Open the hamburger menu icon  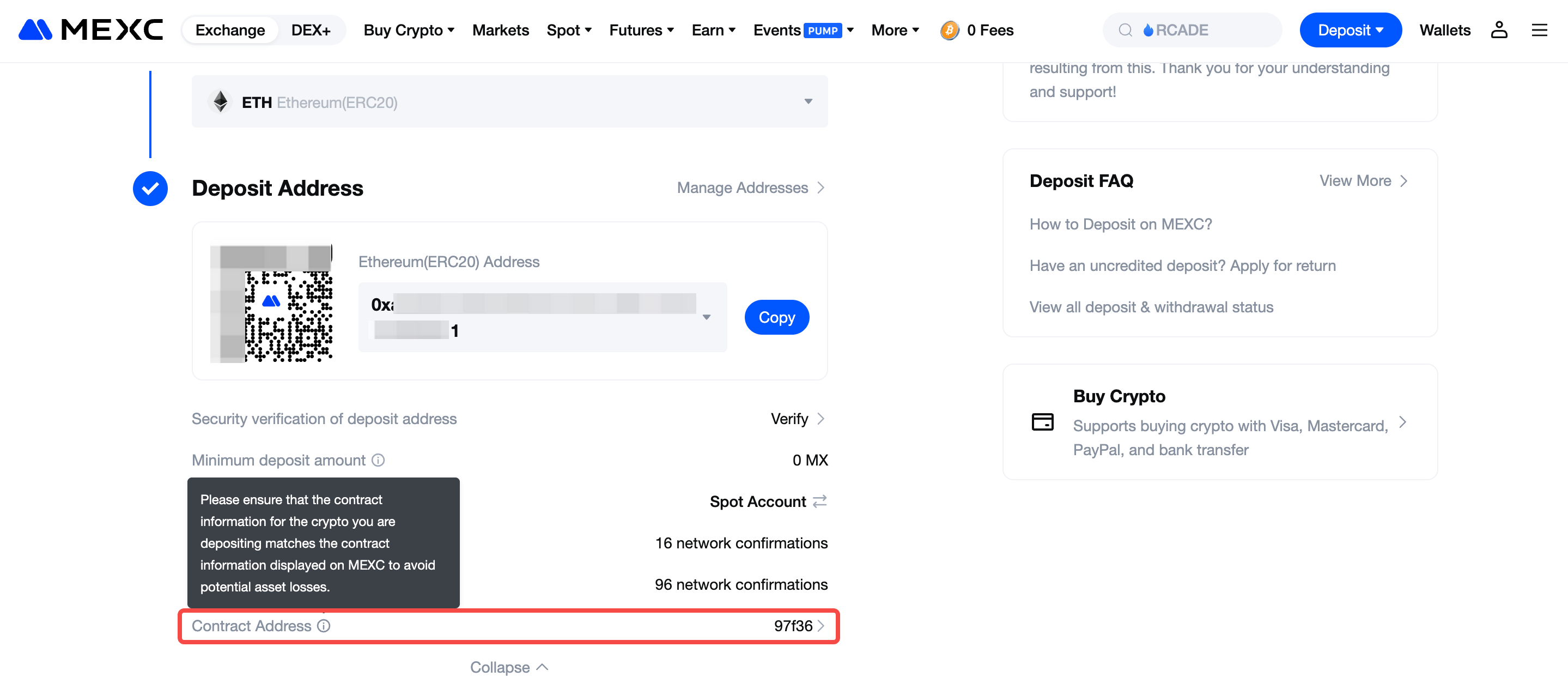[1539, 30]
